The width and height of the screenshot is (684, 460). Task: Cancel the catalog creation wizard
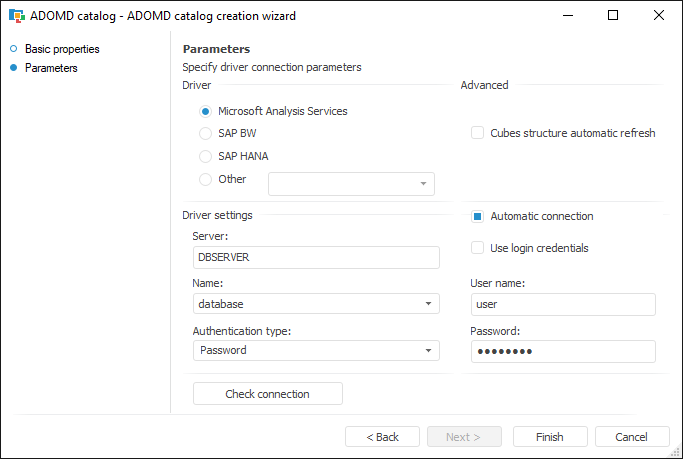click(632, 437)
